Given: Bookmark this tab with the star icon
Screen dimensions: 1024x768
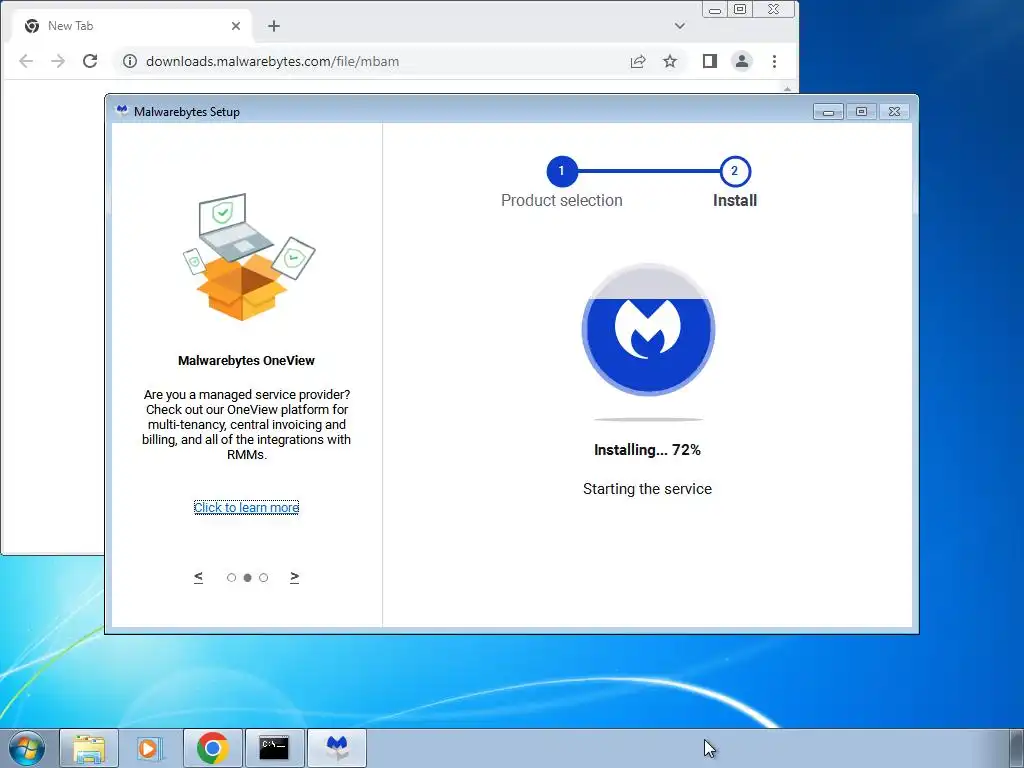Looking at the screenshot, I should pyautogui.click(x=670, y=61).
